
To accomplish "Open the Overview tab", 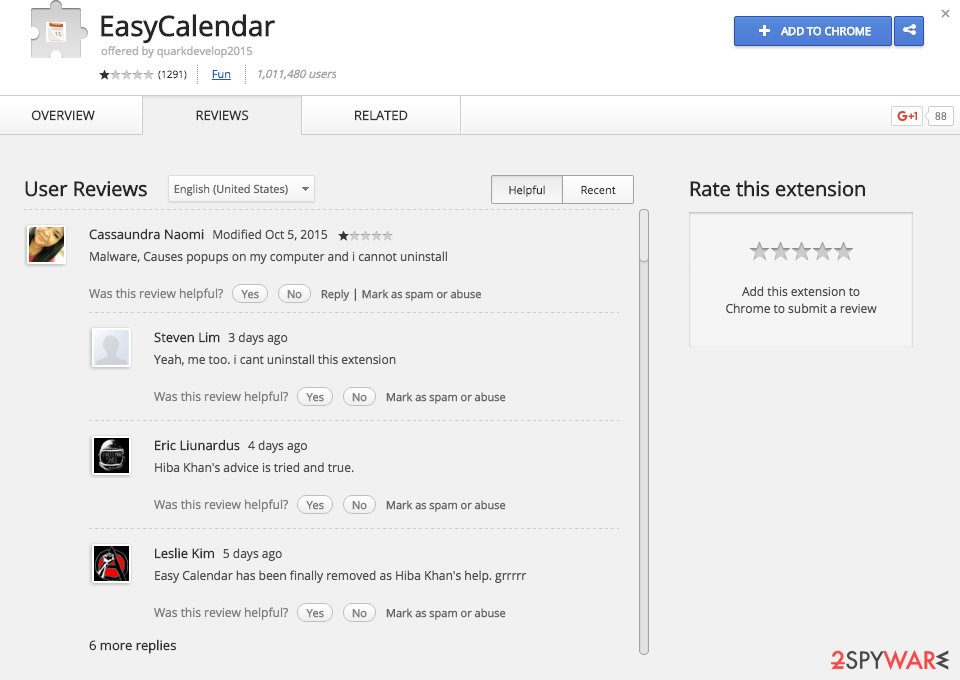I will point(63,116).
